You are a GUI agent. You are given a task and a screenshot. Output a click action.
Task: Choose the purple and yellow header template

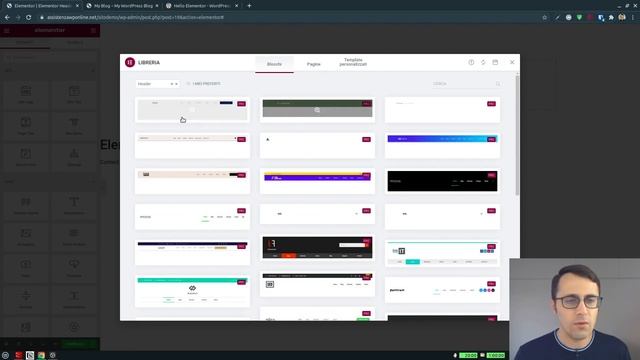pyautogui.click(x=317, y=181)
